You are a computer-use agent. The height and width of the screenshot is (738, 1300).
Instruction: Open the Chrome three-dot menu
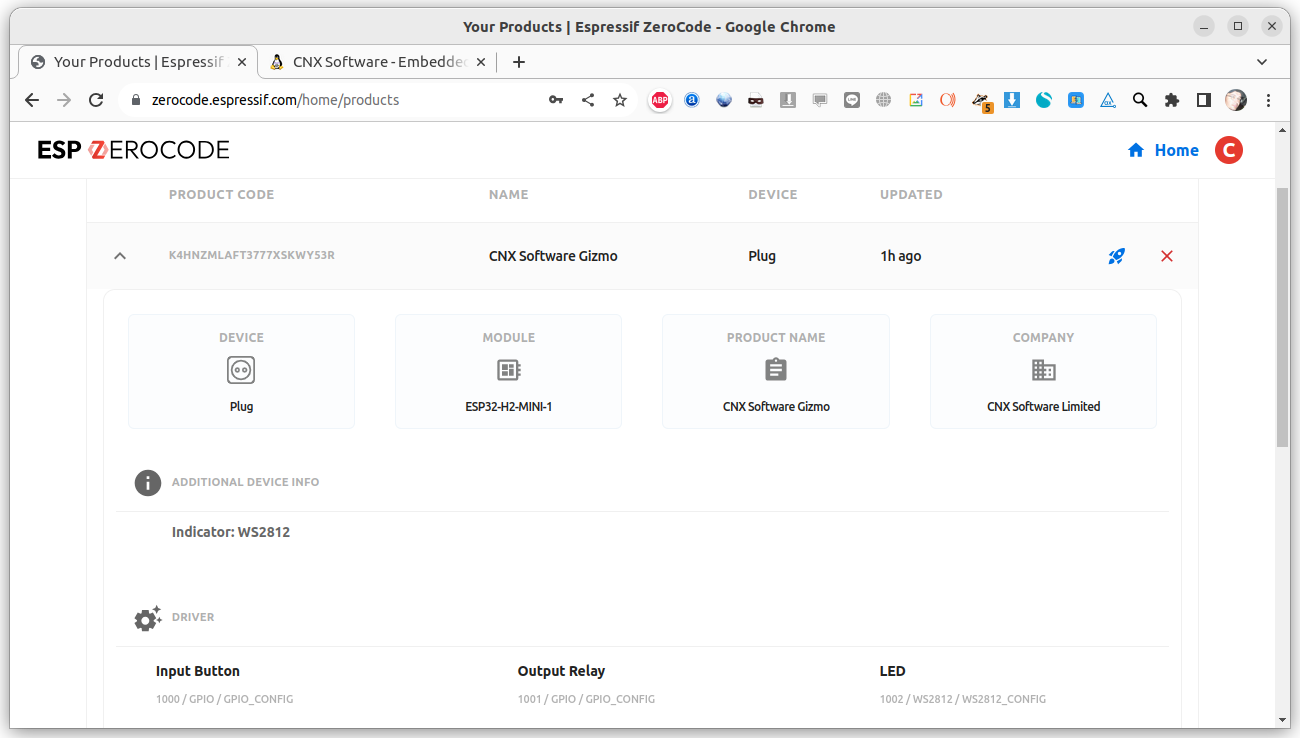point(1268,100)
